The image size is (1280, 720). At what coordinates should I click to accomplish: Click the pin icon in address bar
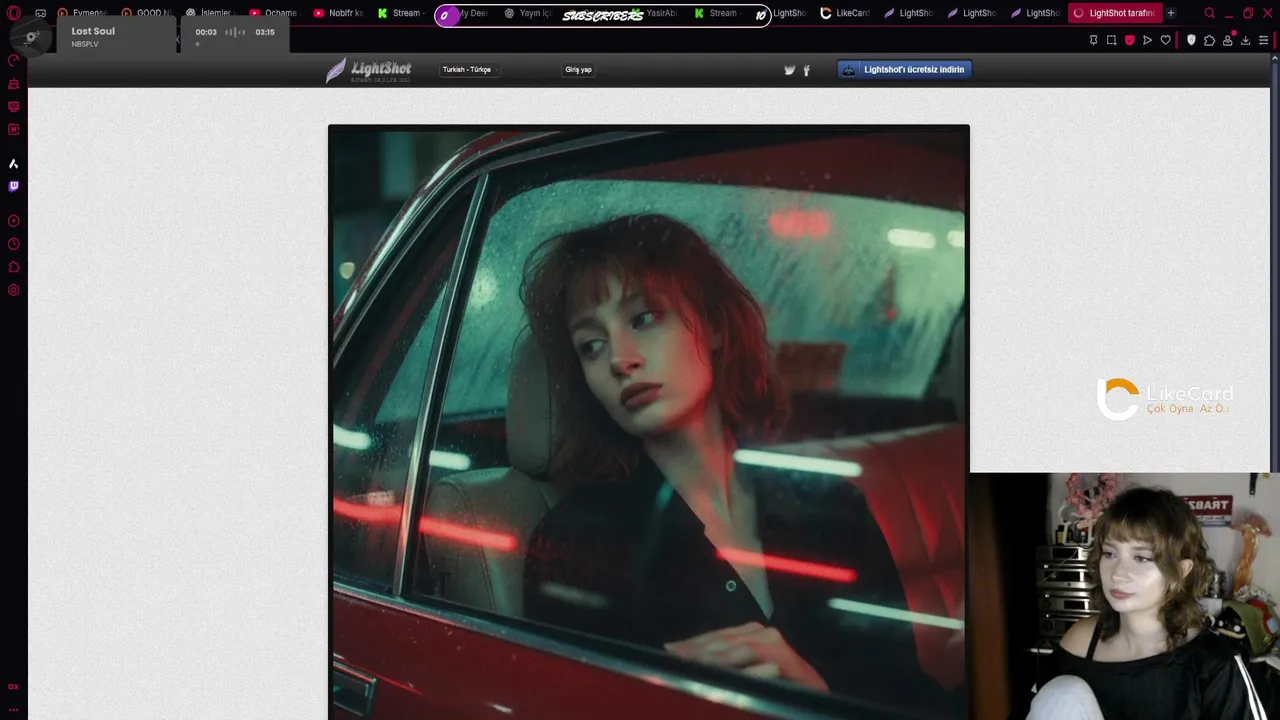click(x=1093, y=40)
